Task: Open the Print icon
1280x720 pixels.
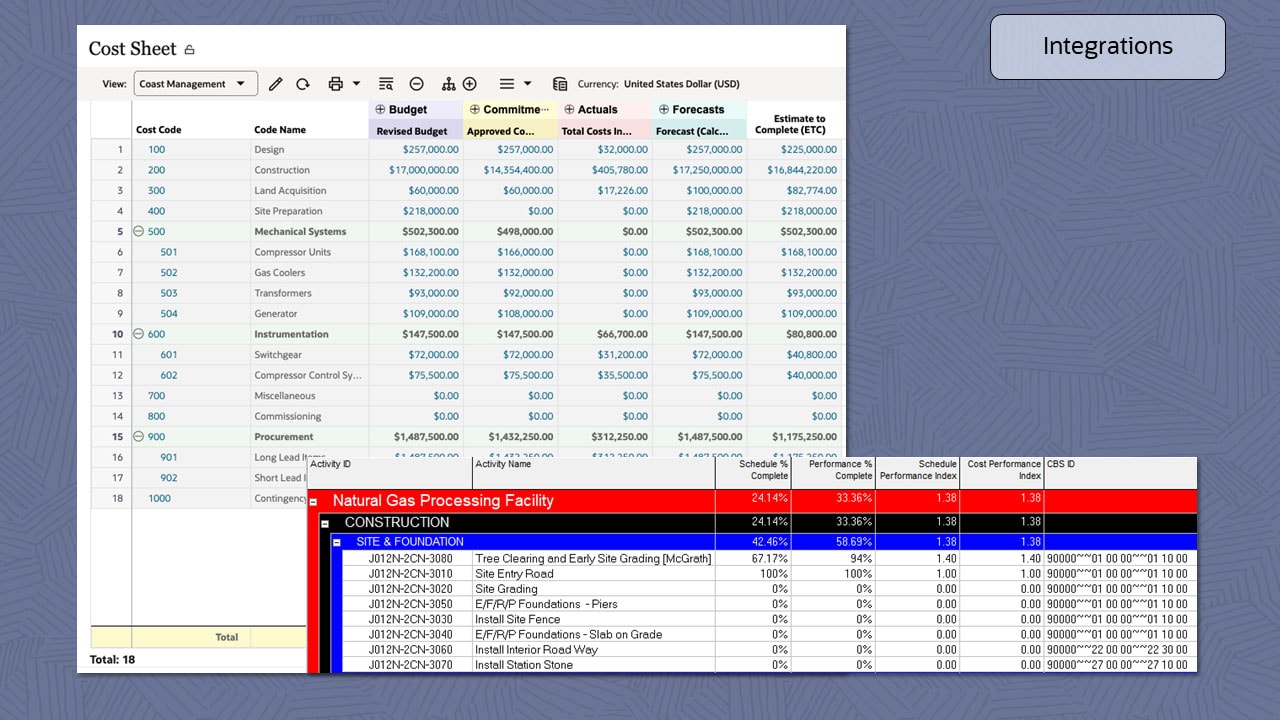Action: (x=338, y=83)
